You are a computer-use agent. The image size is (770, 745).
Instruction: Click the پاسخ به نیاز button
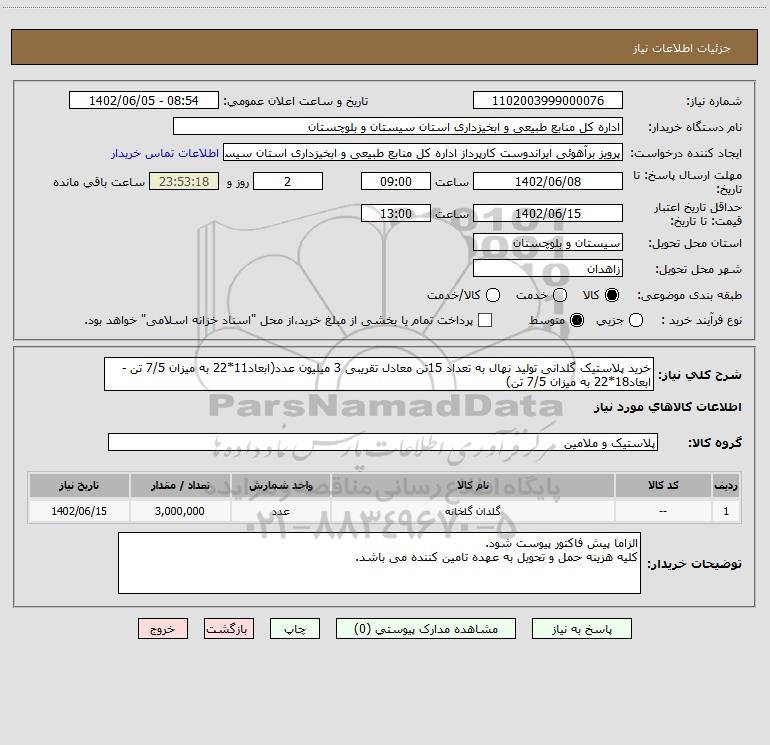point(581,629)
